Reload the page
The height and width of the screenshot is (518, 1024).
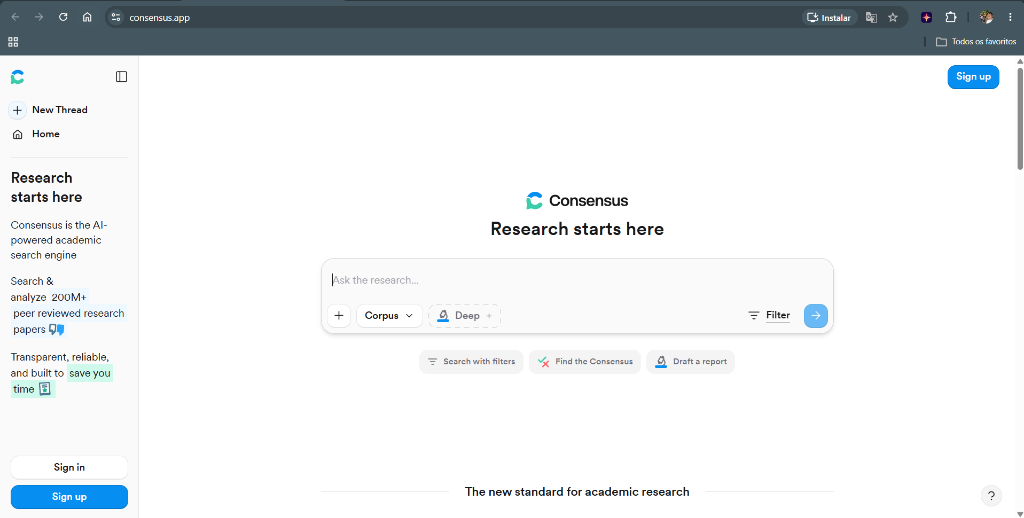click(63, 18)
